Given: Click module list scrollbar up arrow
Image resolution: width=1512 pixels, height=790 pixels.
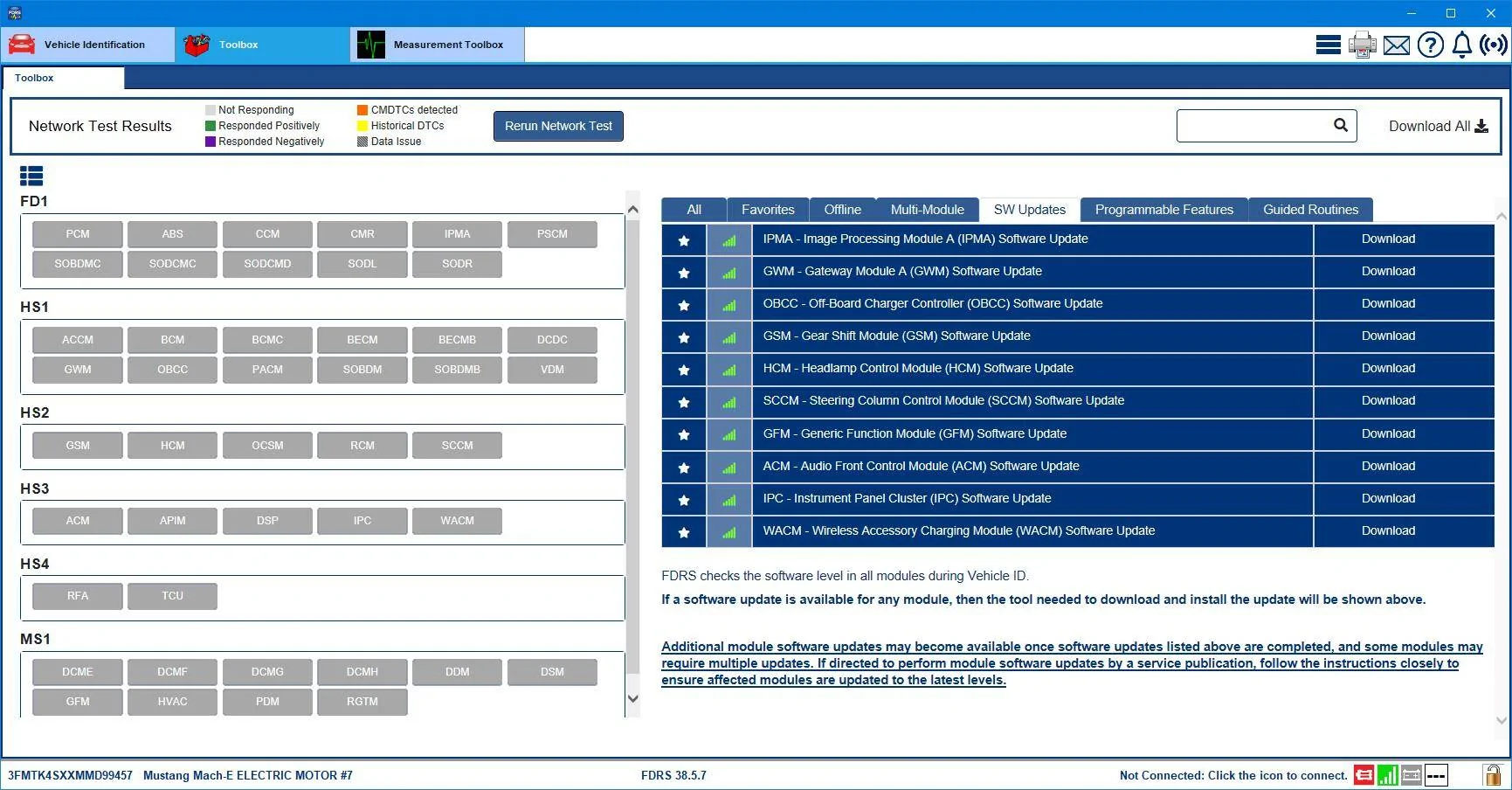Looking at the screenshot, I should (633, 210).
